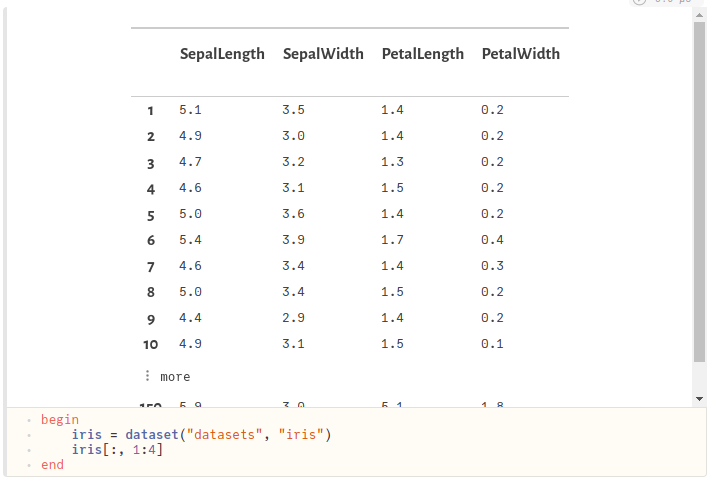The width and height of the screenshot is (710, 478).
Task: Place cursor on the 'begin' keyword line
Action: [60, 420]
